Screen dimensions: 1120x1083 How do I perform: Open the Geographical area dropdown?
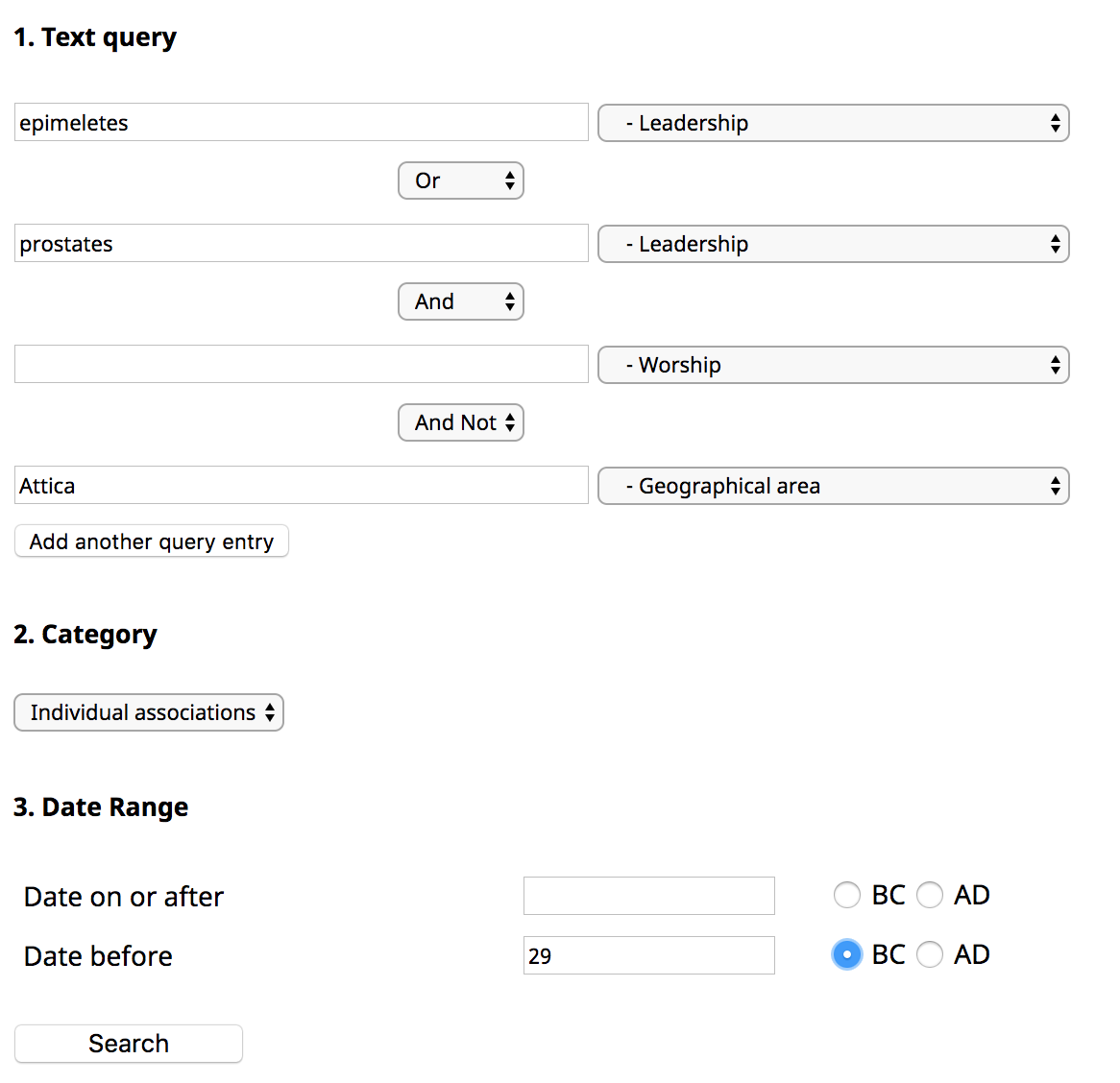tap(833, 486)
